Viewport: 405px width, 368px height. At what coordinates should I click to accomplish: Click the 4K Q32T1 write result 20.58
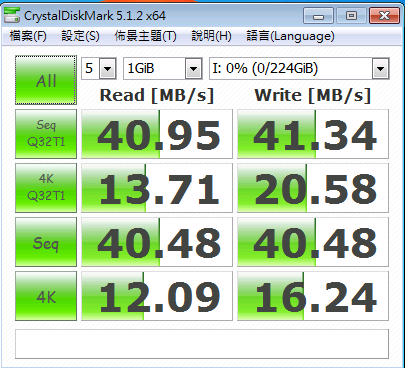click(x=313, y=188)
